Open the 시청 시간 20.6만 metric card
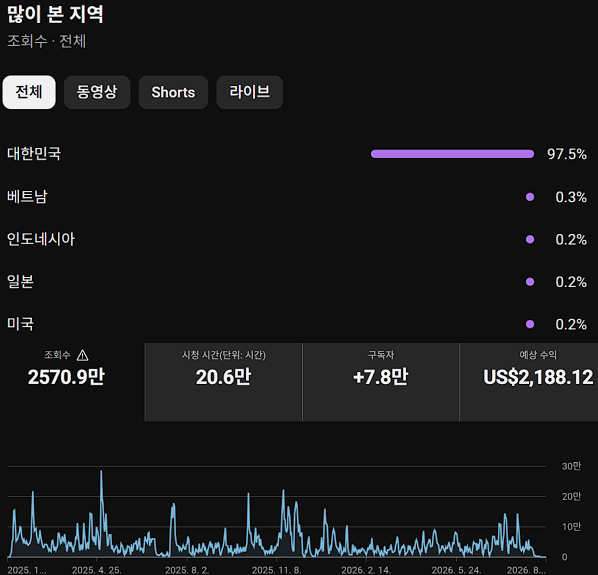Screen dimensions: 598x575 point(223,382)
